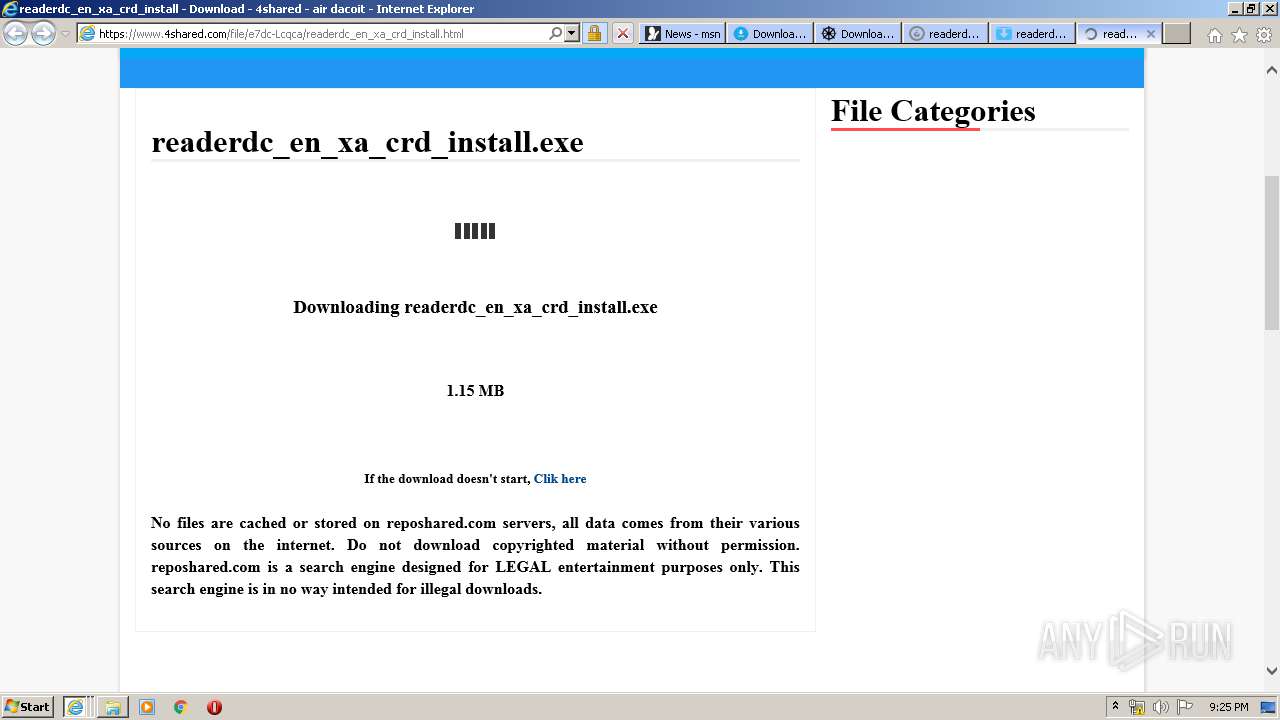Launch Opera red icon from taskbar

214,707
